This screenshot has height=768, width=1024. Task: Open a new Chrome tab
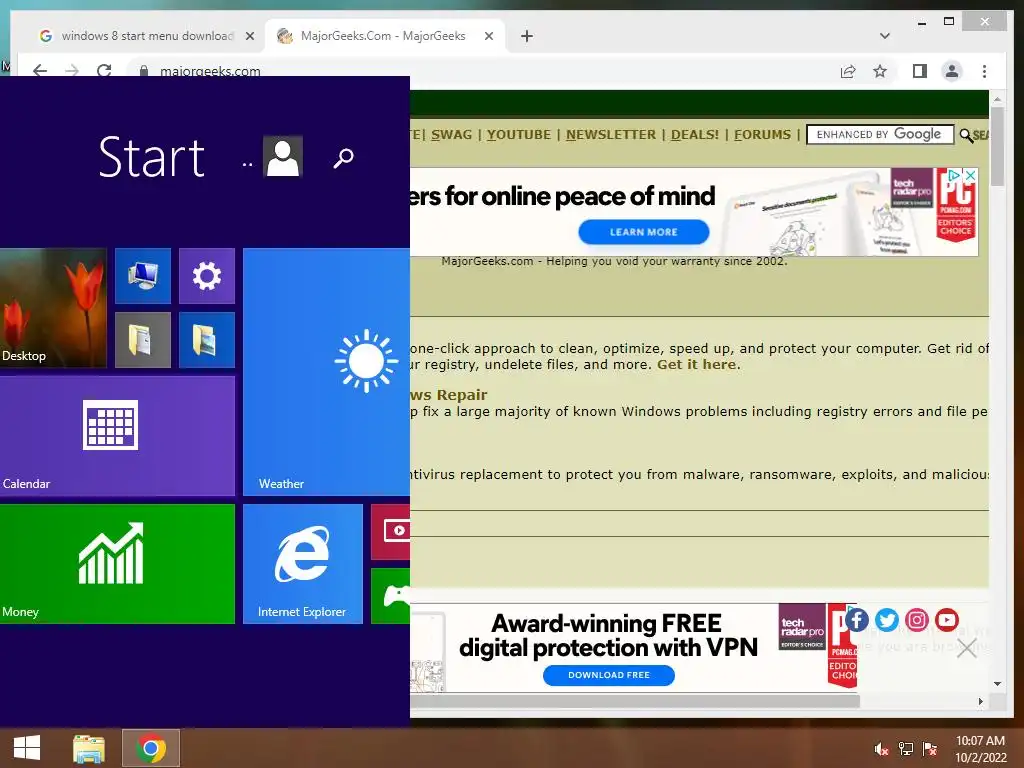[x=527, y=36]
